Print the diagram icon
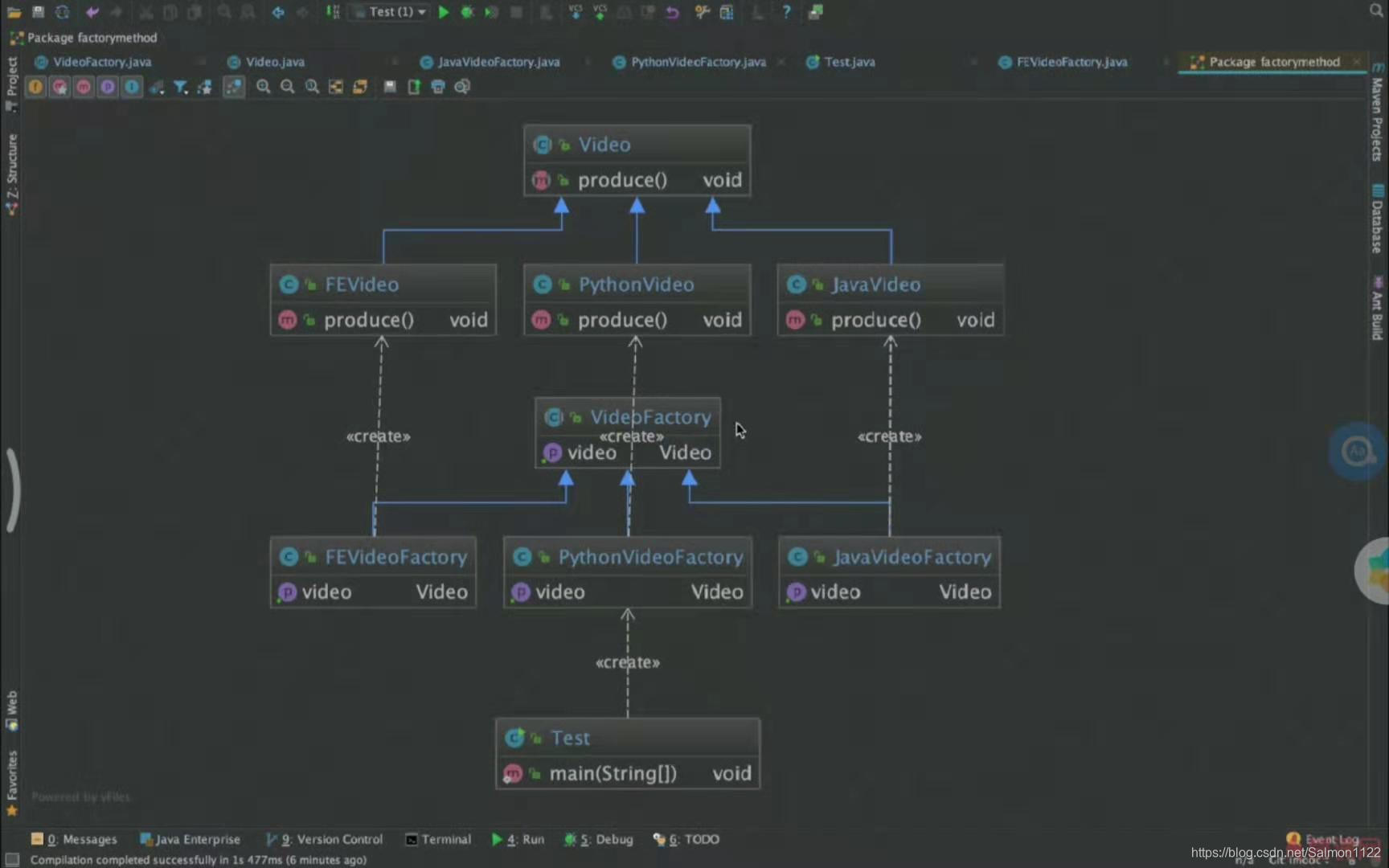This screenshot has width=1389, height=868. pyautogui.click(x=438, y=87)
